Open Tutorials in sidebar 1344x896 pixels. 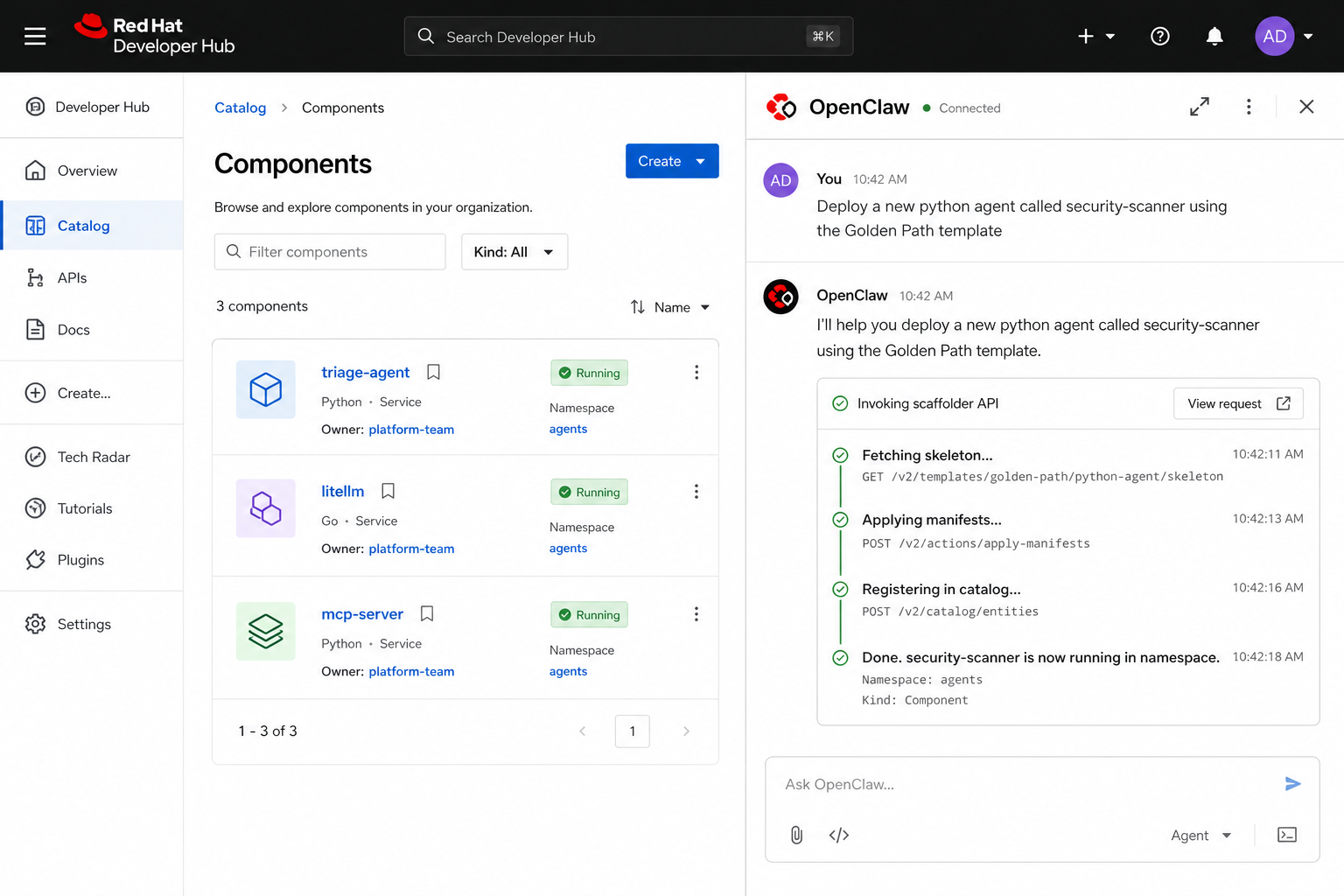(91, 508)
